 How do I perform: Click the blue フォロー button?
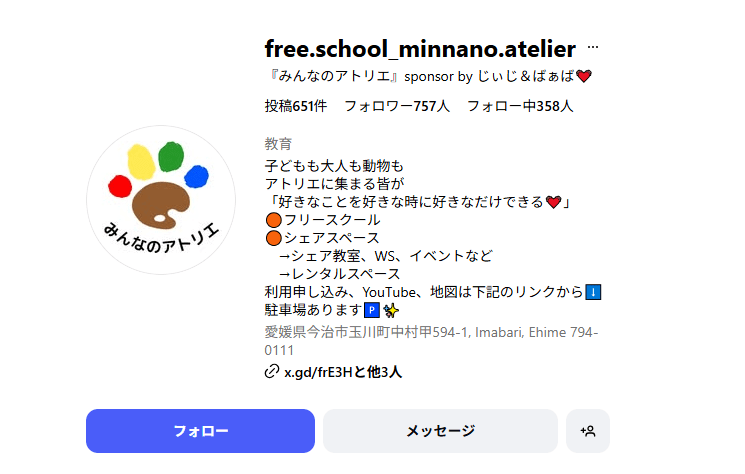(200, 431)
